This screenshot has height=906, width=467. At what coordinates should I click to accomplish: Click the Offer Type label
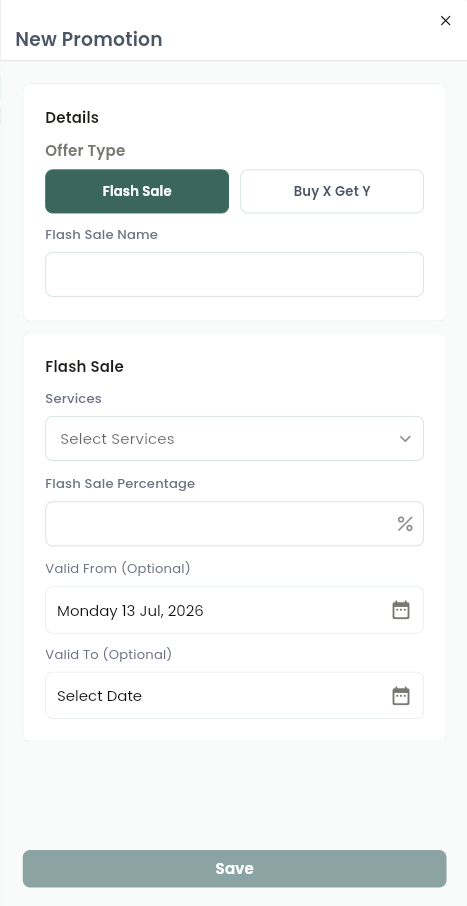[85, 151]
